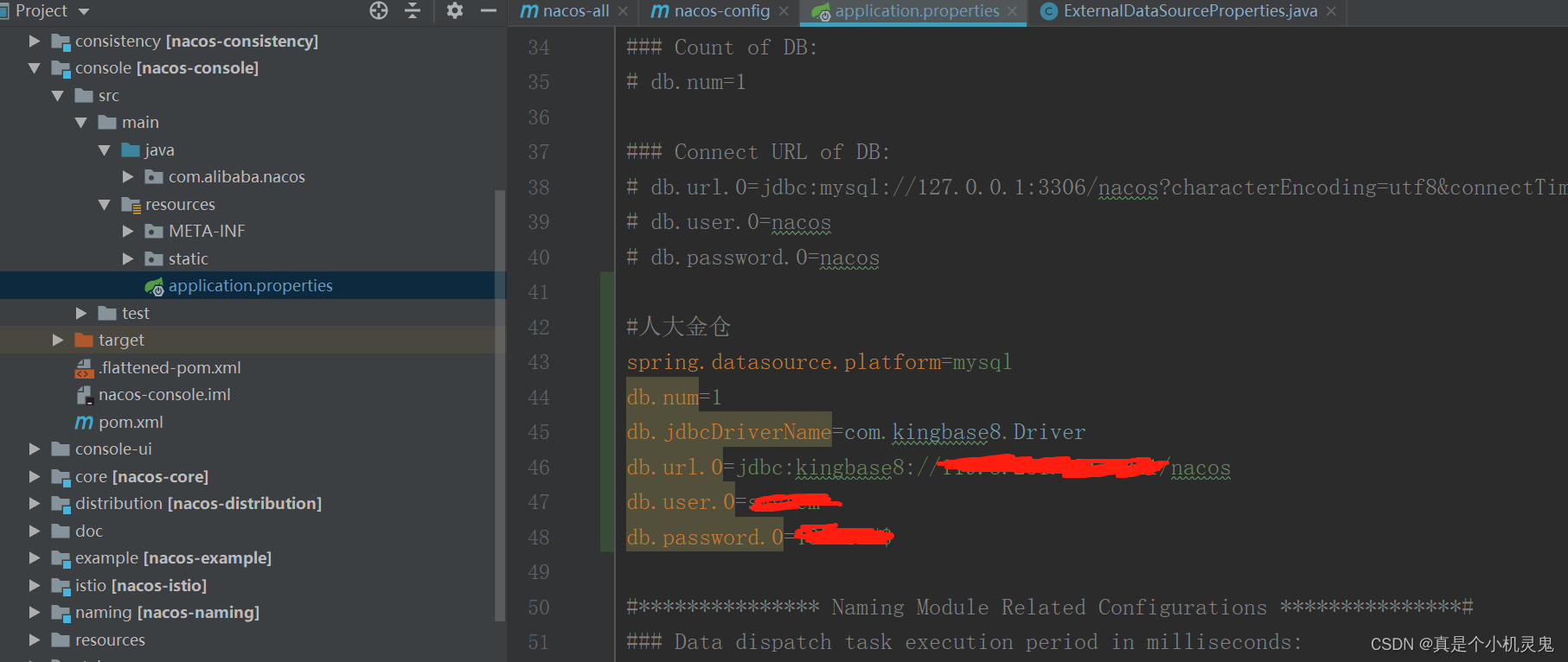Select pom.xml under console module

click(x=131, y=422)
